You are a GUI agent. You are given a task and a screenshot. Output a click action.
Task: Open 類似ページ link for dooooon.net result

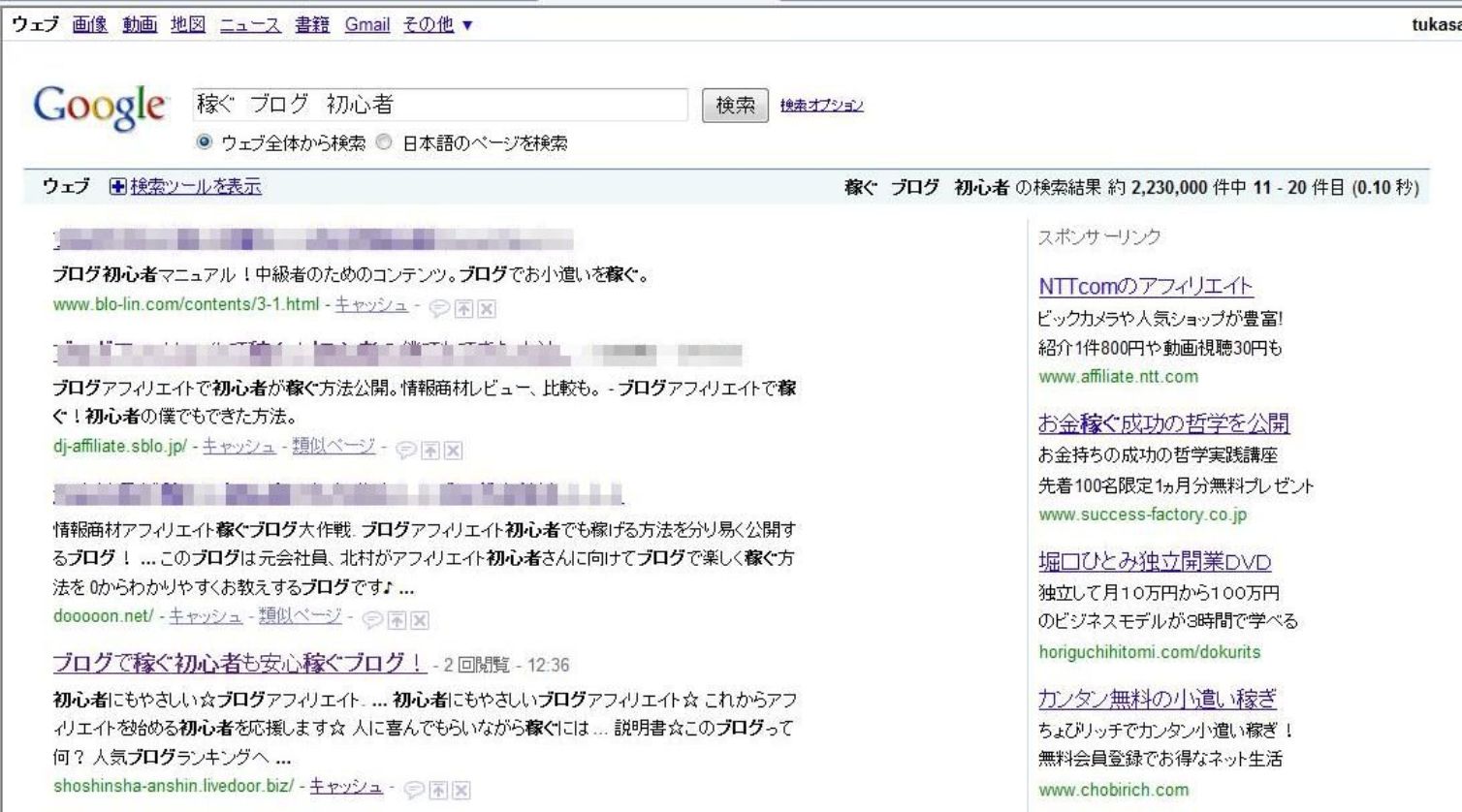[301, 615]
